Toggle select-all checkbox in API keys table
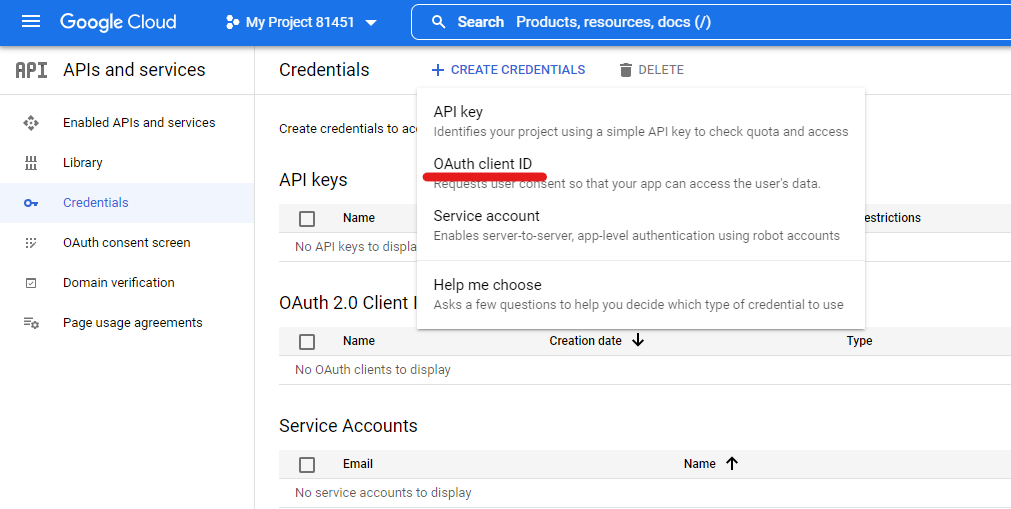1011x509 pixels. tap(307, 219)
